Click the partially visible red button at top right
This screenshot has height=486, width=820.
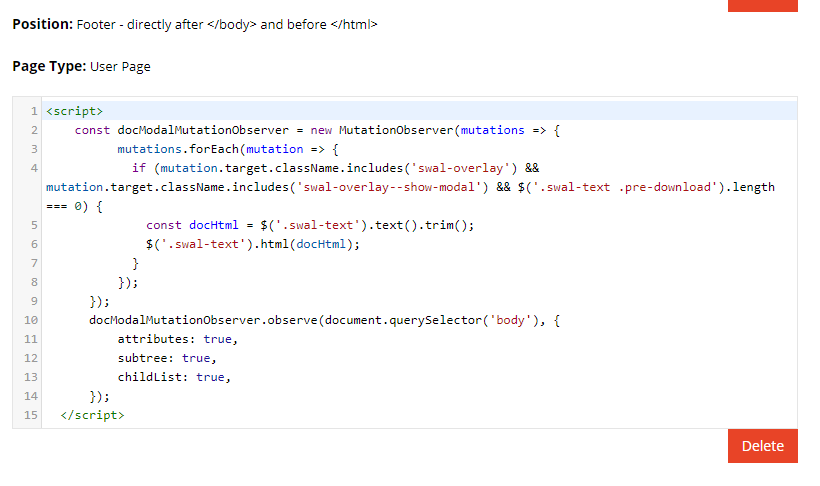tap(762, 5)
